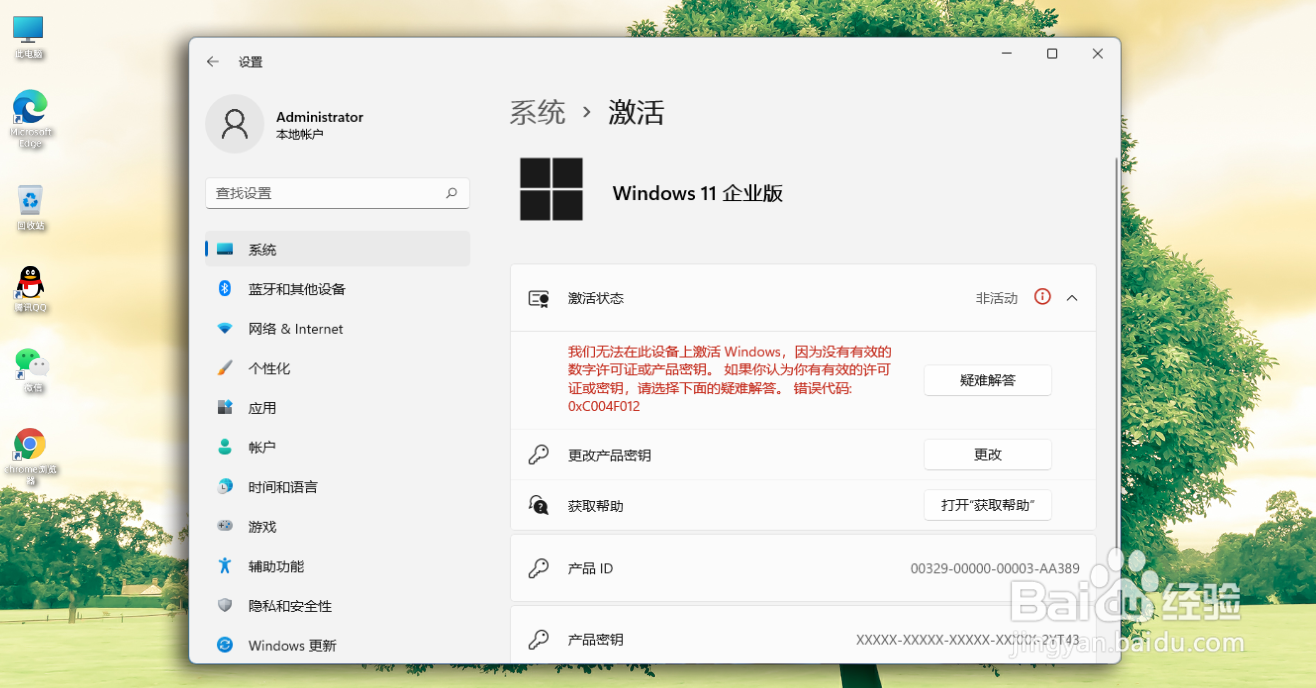The image size is (1316, 688).
Task: Launch Chrome browser desktop shortcut
Action: tap(31, 456)
